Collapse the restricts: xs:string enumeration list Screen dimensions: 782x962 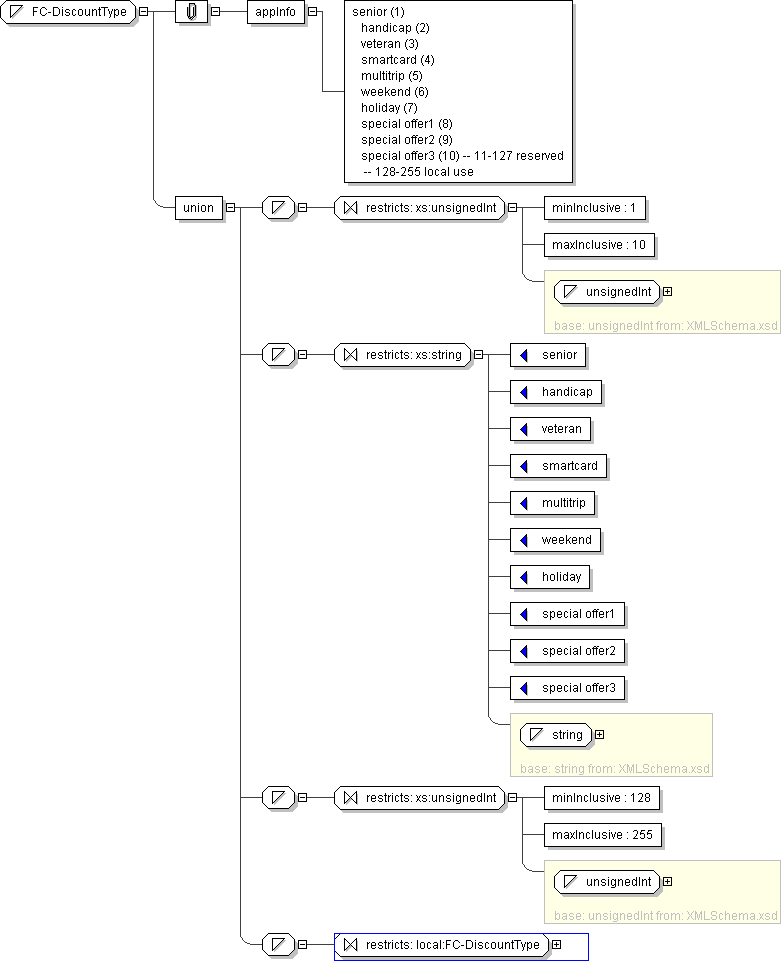(x=478, y=354)
